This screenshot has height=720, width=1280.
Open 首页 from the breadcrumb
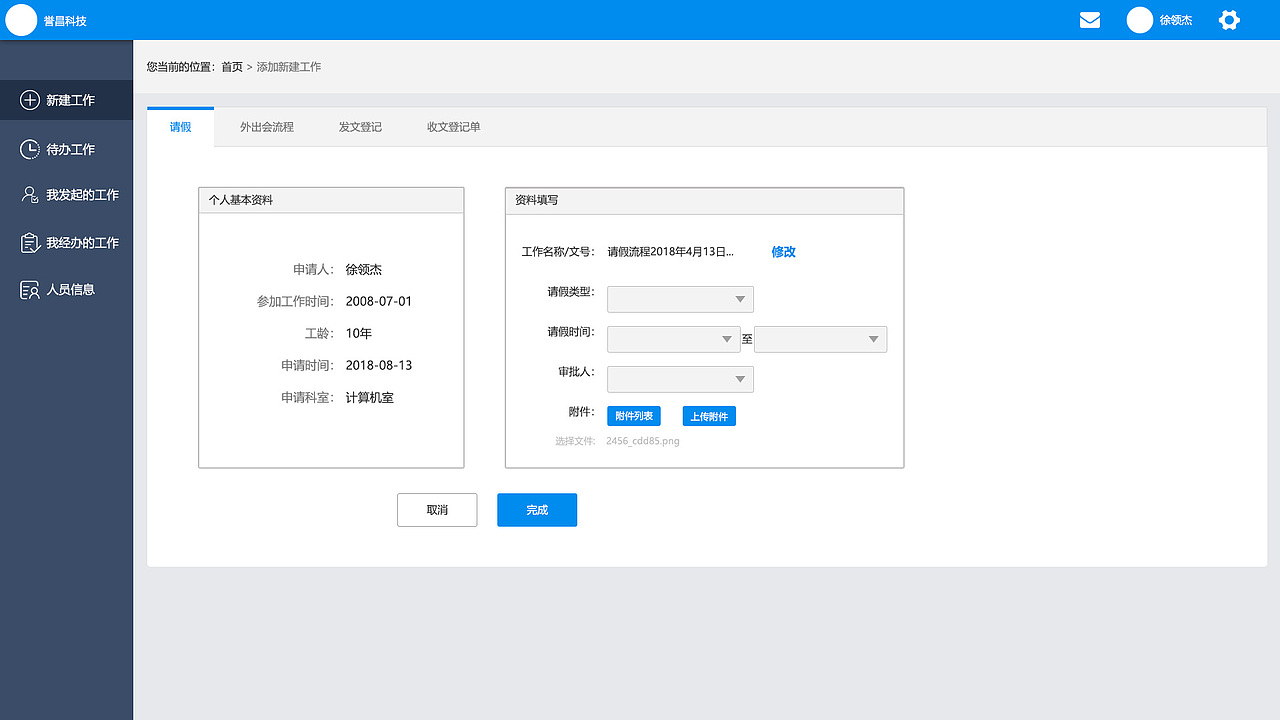click(232, 66)
